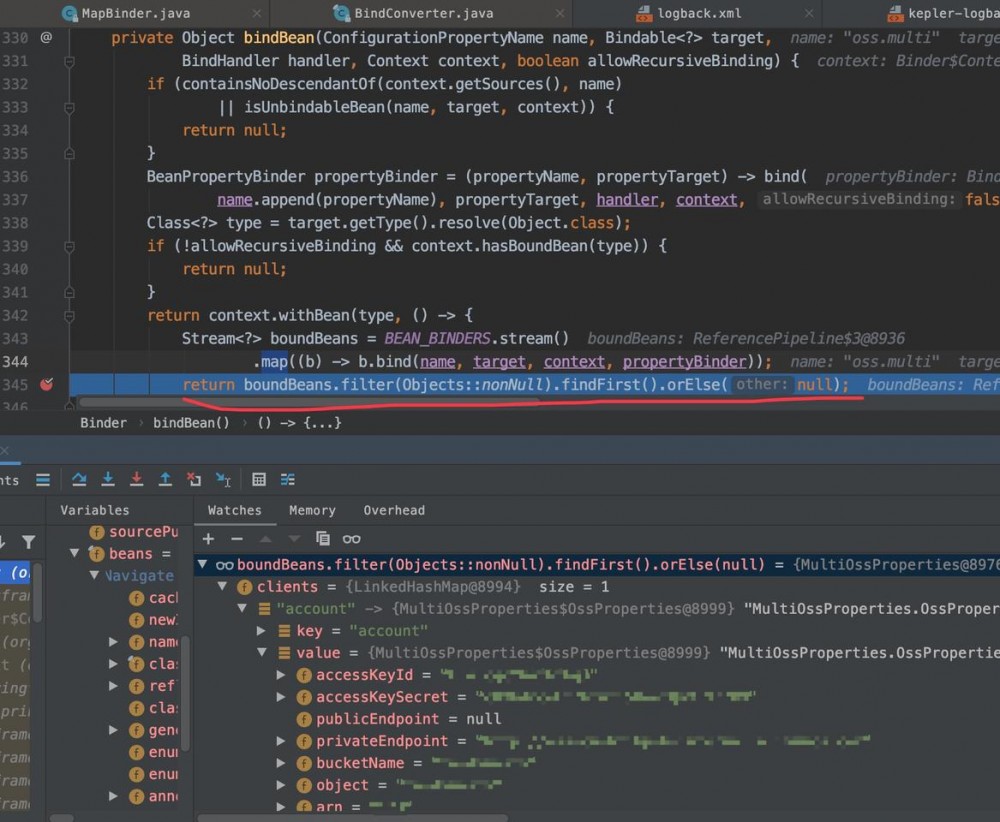Click the () -> {...} breadcrumb

[299, 423]
